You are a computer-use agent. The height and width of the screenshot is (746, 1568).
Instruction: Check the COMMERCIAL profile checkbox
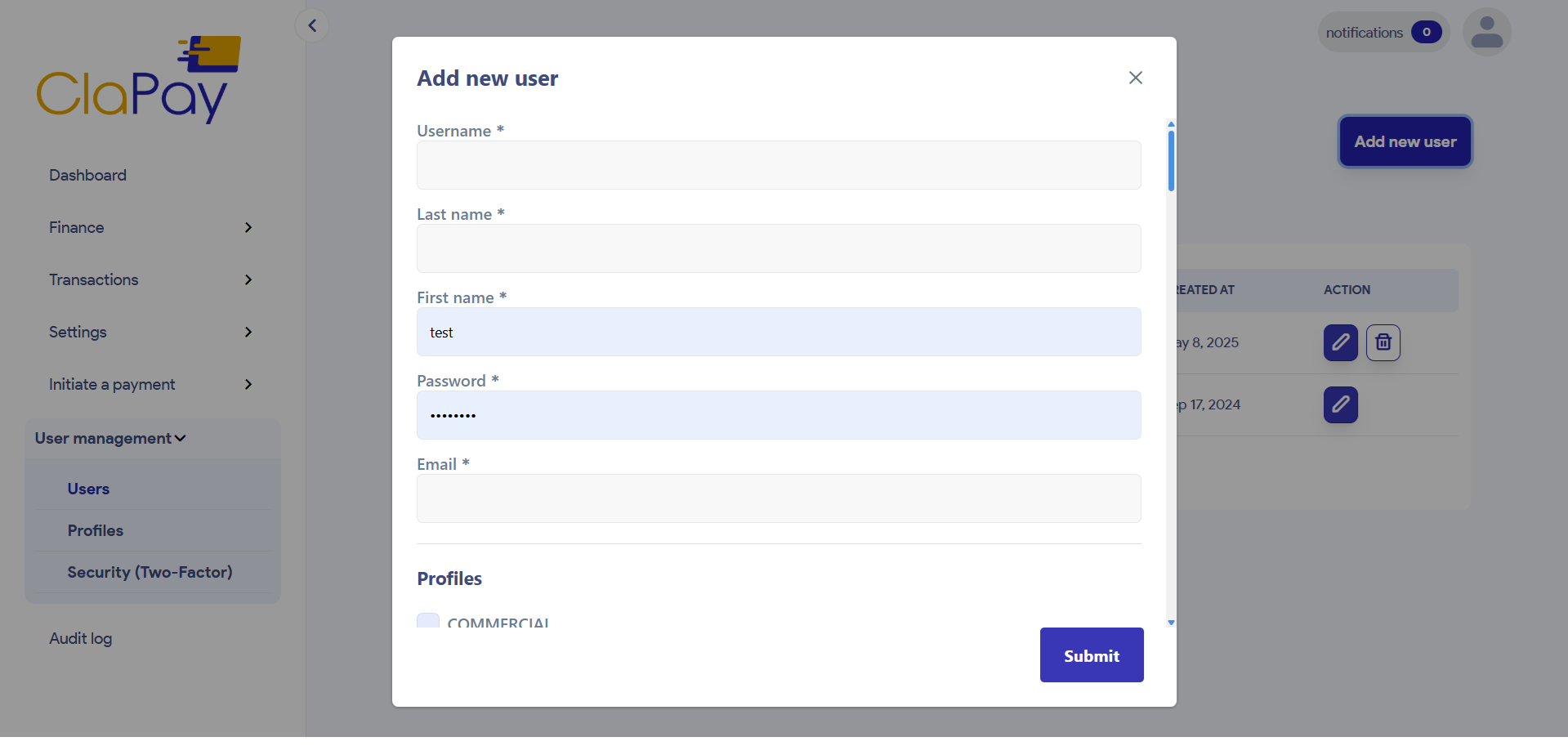click(427, 622)
